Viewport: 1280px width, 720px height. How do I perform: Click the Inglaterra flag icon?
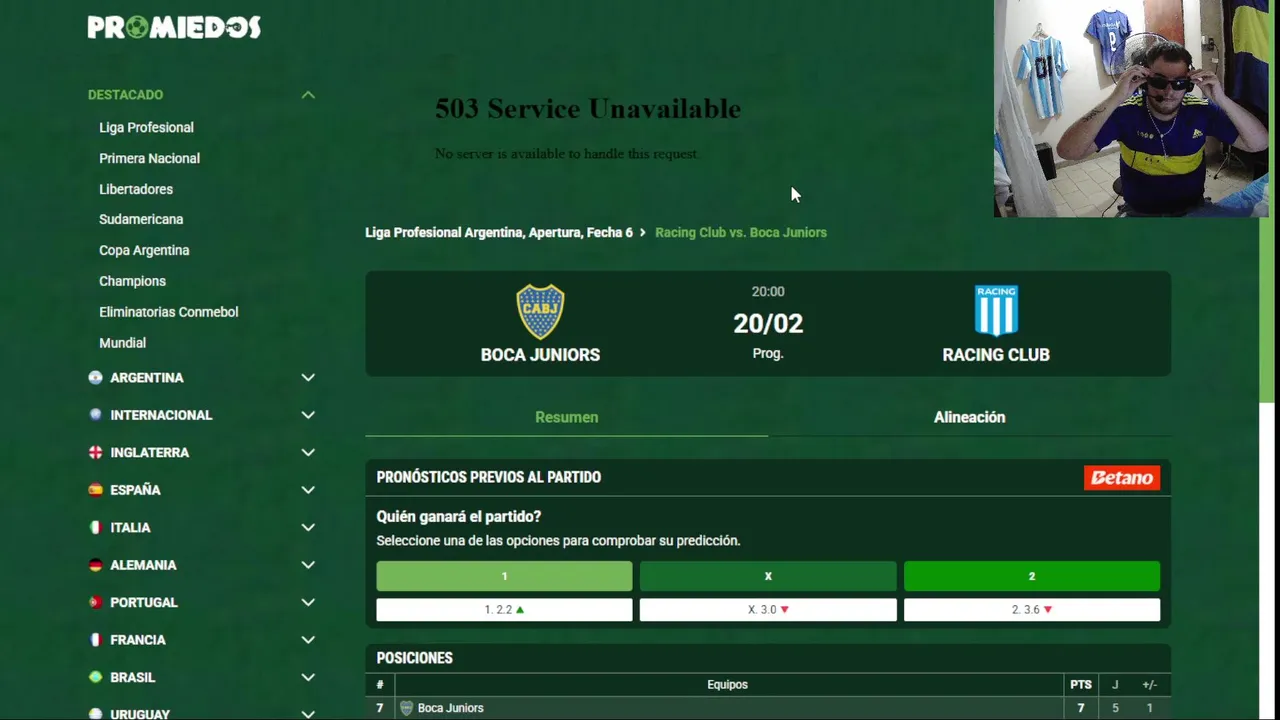(x=96, y=453)
